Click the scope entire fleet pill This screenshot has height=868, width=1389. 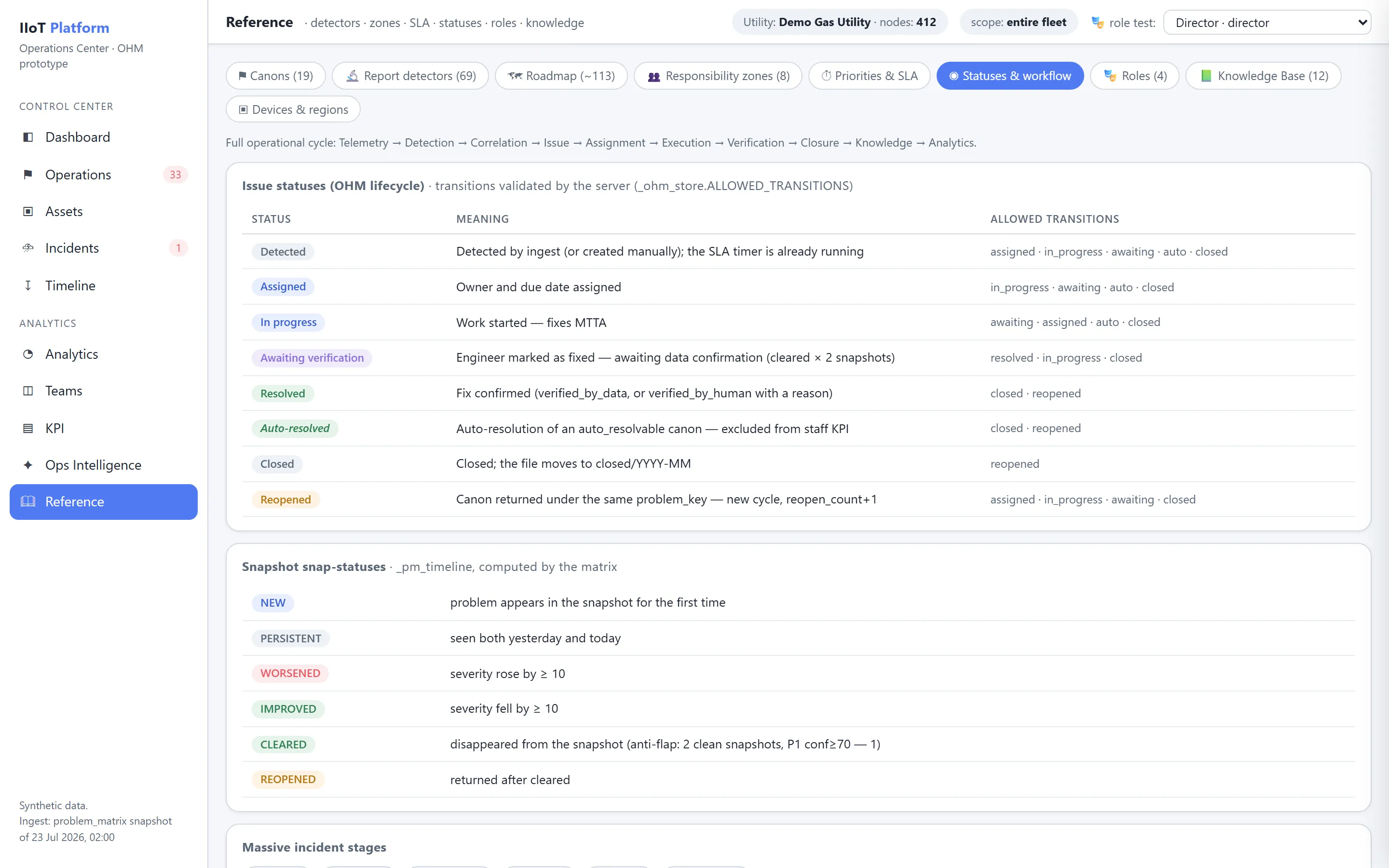click(1018, 22)
